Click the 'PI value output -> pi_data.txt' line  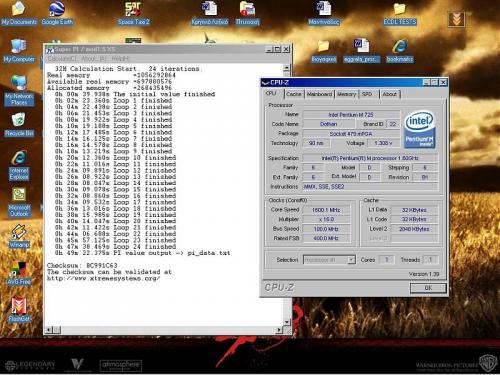(142, 253)
